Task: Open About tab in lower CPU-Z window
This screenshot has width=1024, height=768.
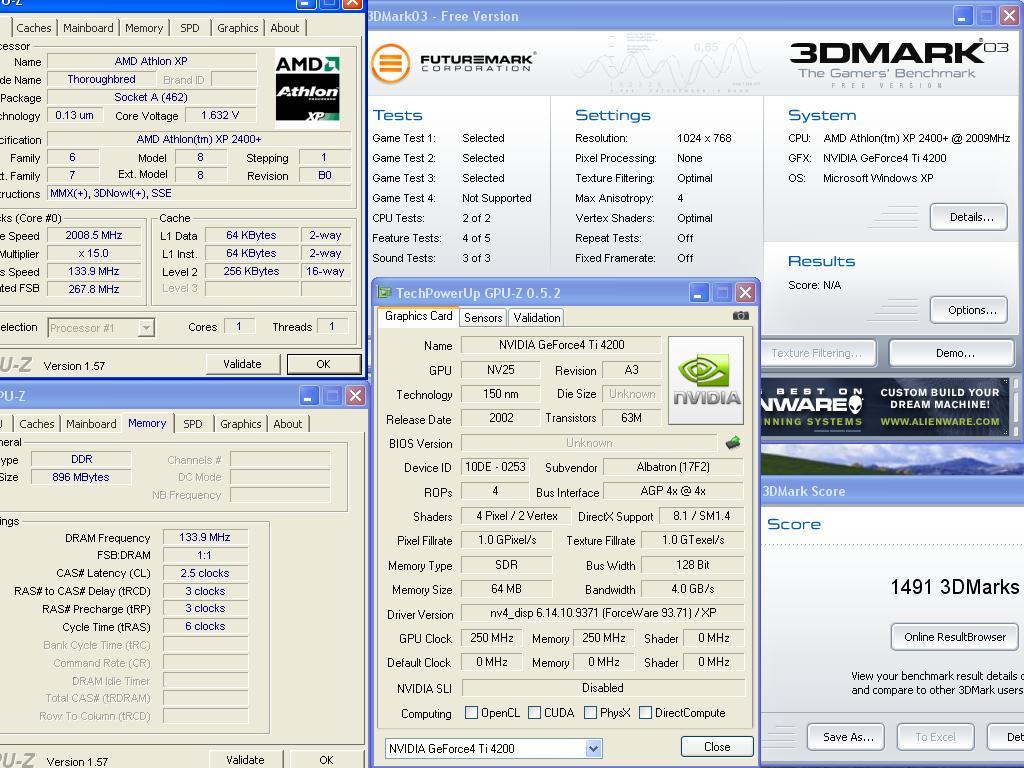Action: pyautogui.click(x=287, y=424)
